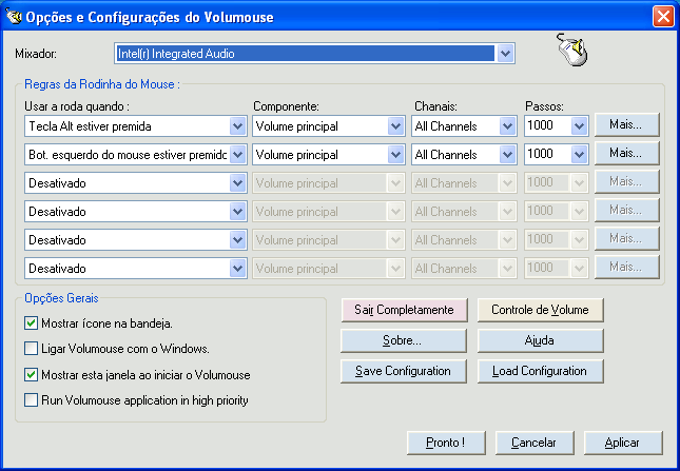Click the mouse speaker logo icon
Viewport: 680px width, 471px height.
tap(572, 50)
